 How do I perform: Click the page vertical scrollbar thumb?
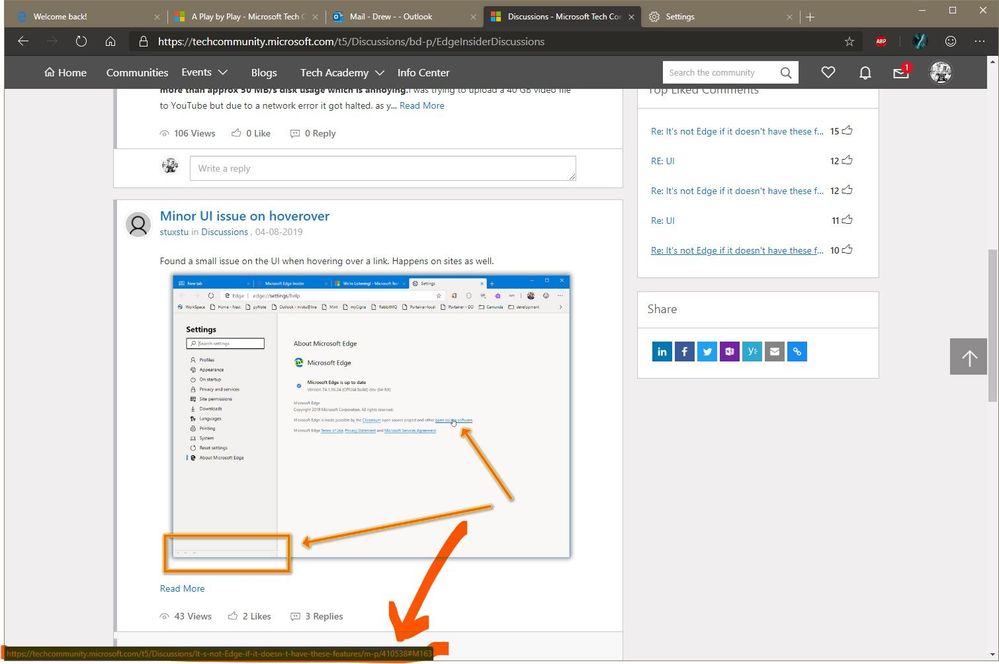(992, 325)
